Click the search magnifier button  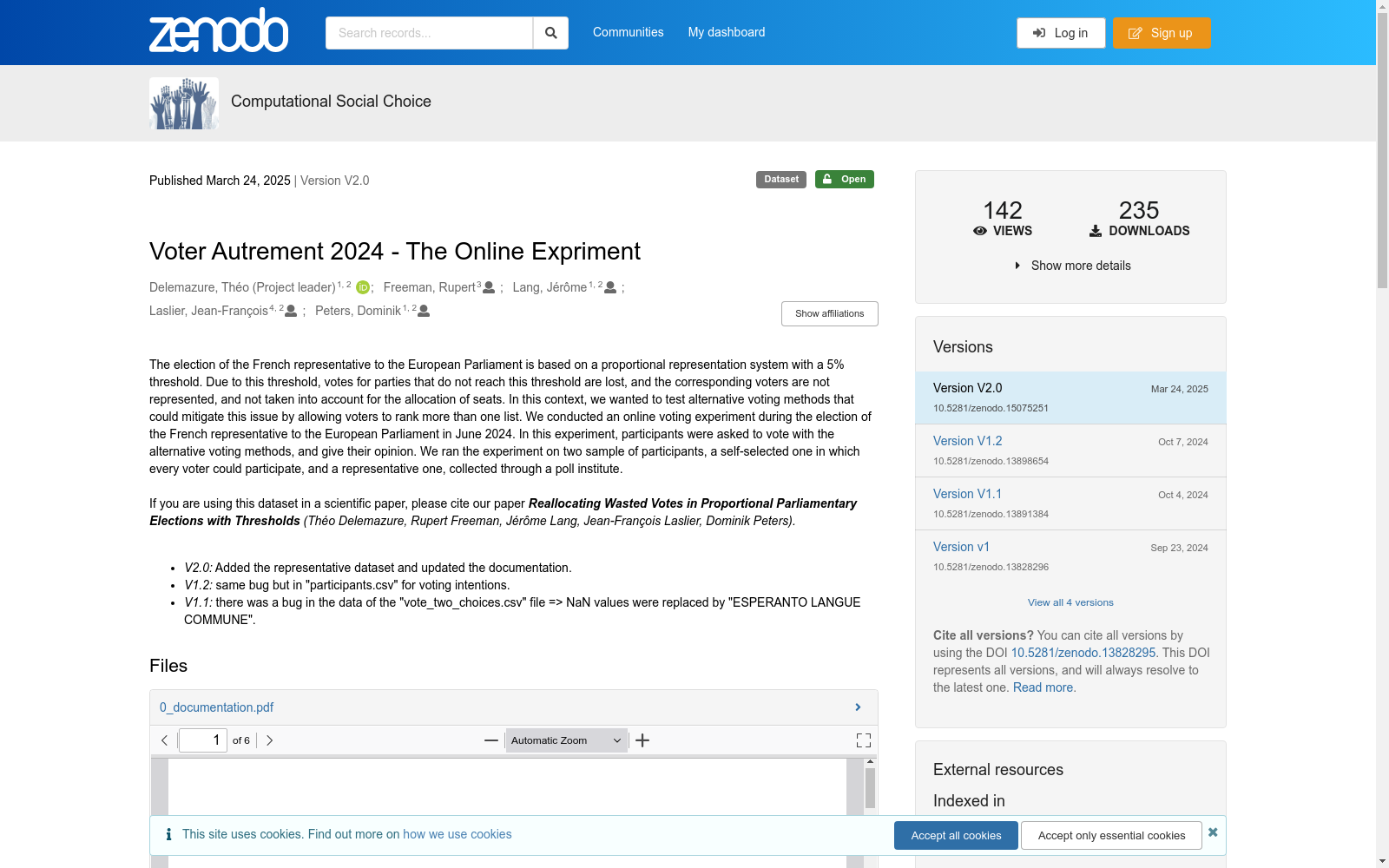coord(550,33)
